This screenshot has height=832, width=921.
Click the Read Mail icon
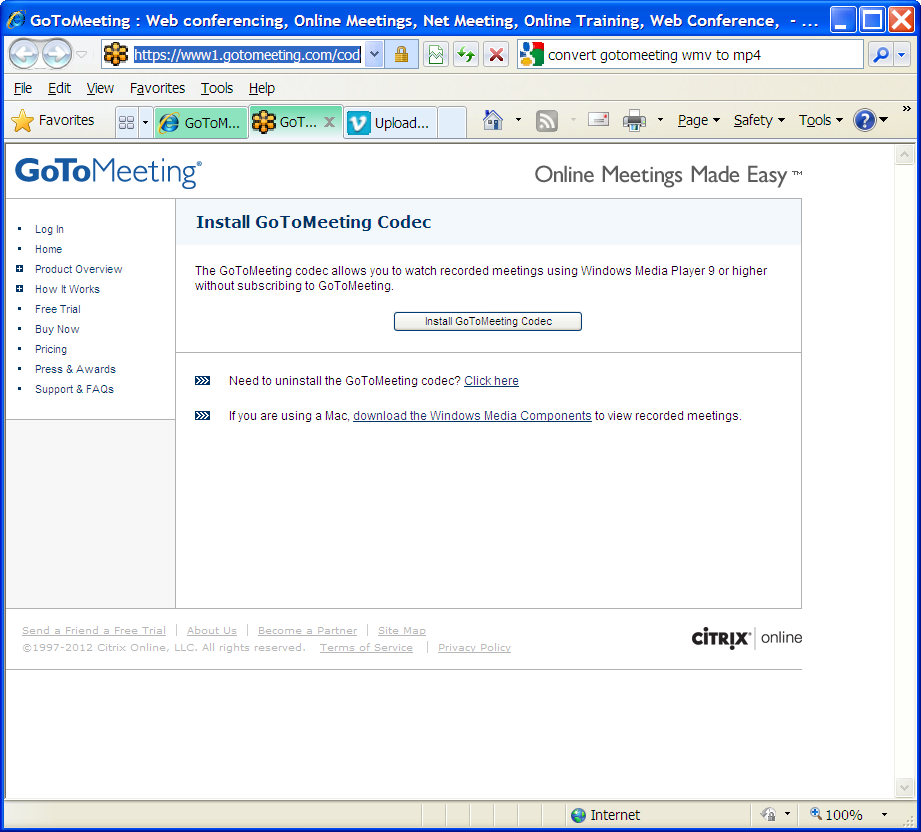598,120
